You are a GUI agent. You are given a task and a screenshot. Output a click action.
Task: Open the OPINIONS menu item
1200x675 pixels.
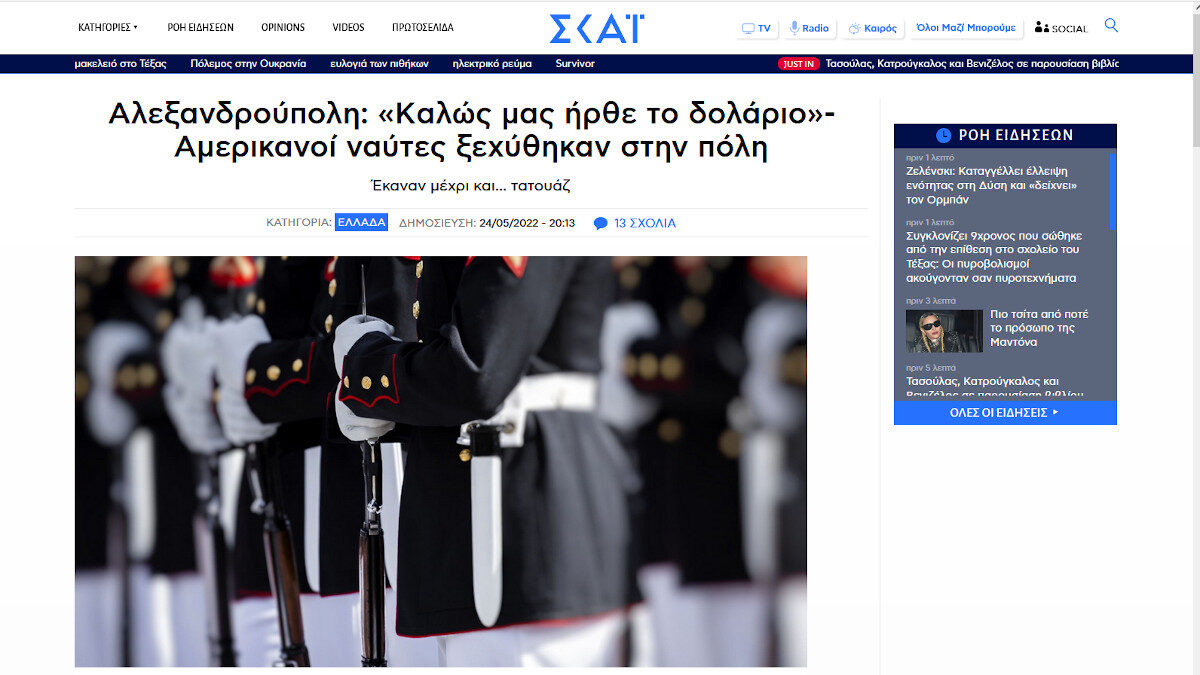click(283, 27)
